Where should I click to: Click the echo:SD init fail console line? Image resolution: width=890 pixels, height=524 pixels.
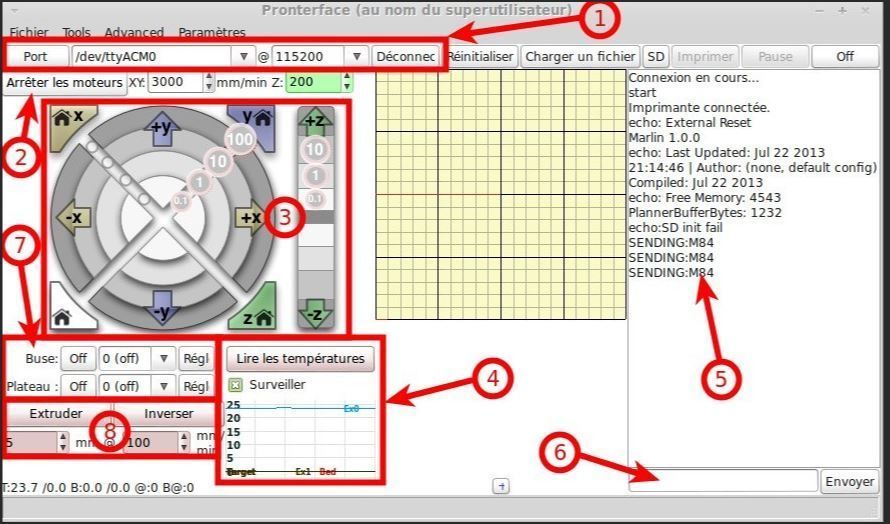tap(675, 228)
